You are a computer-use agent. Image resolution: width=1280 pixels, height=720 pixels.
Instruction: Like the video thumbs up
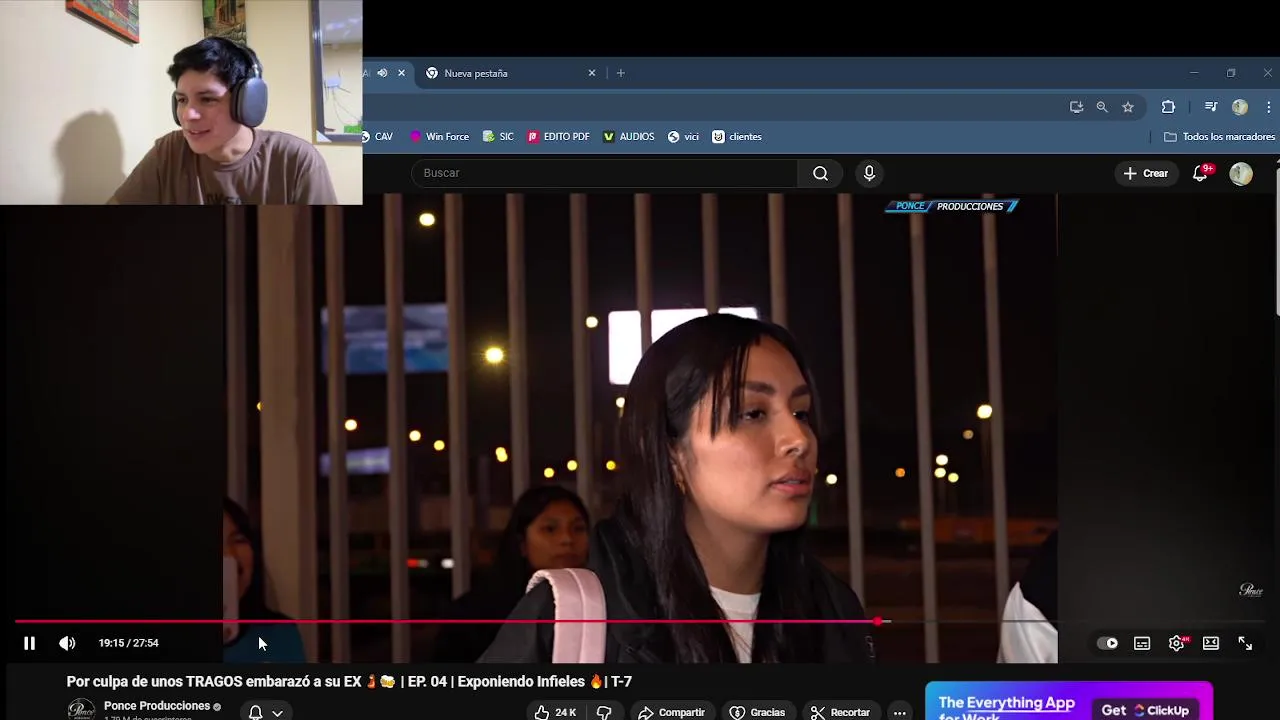pos(555,712)
